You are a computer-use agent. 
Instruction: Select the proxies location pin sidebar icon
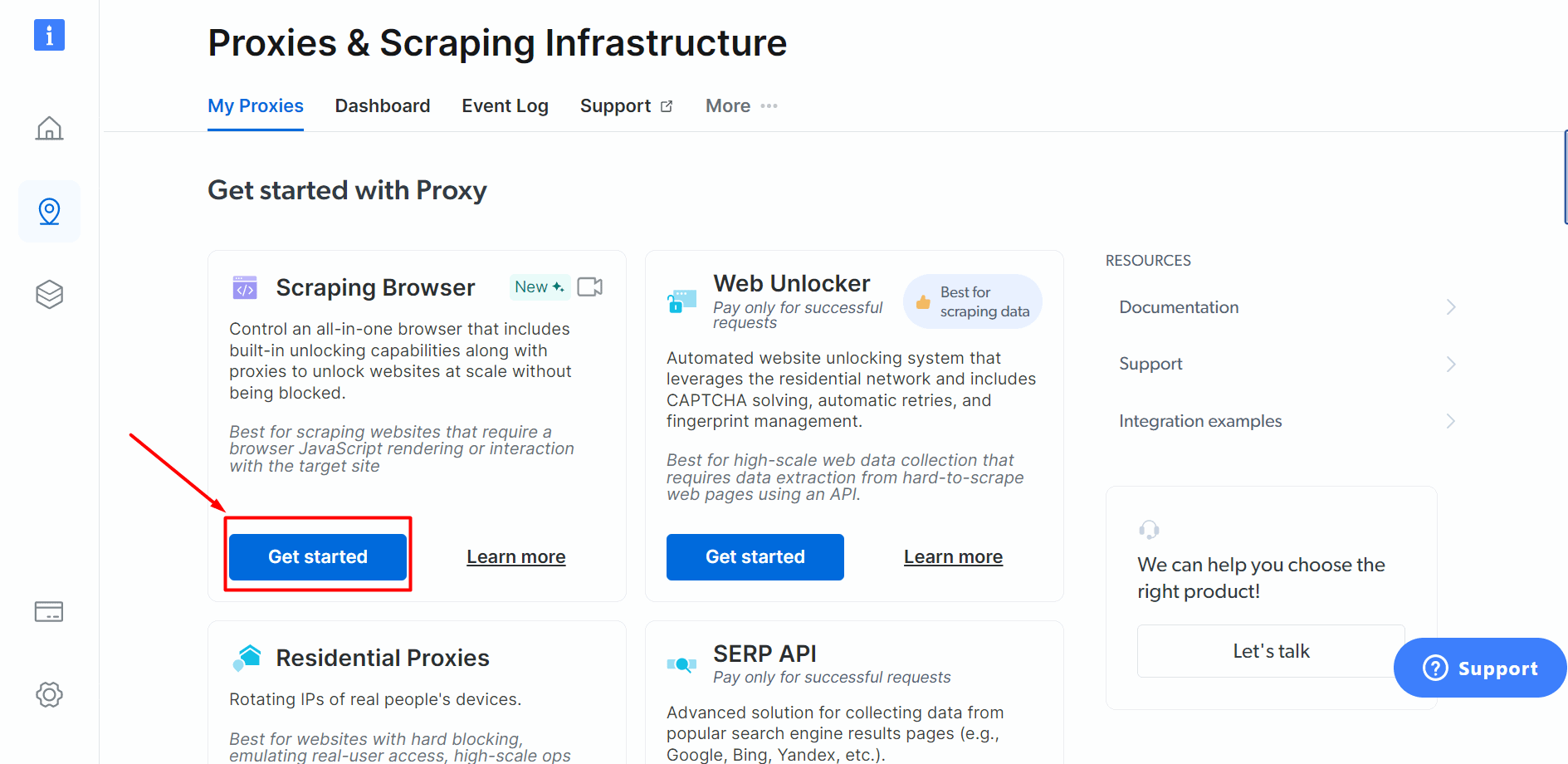[49, 211]
